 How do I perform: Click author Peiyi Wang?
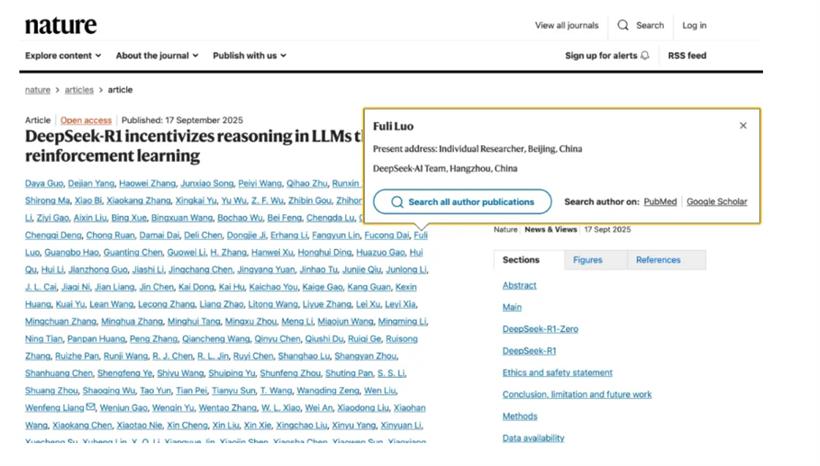point(260,184)
